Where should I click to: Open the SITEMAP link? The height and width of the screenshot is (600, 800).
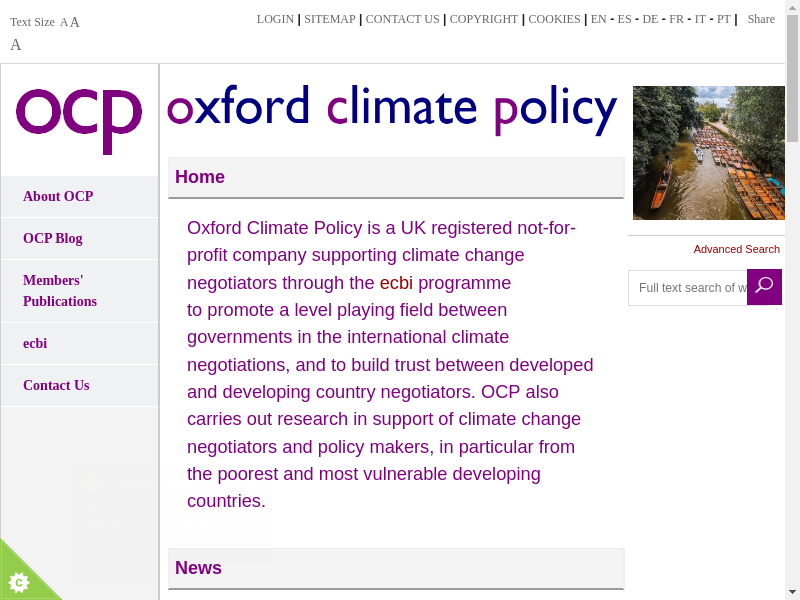click(330, 19)
